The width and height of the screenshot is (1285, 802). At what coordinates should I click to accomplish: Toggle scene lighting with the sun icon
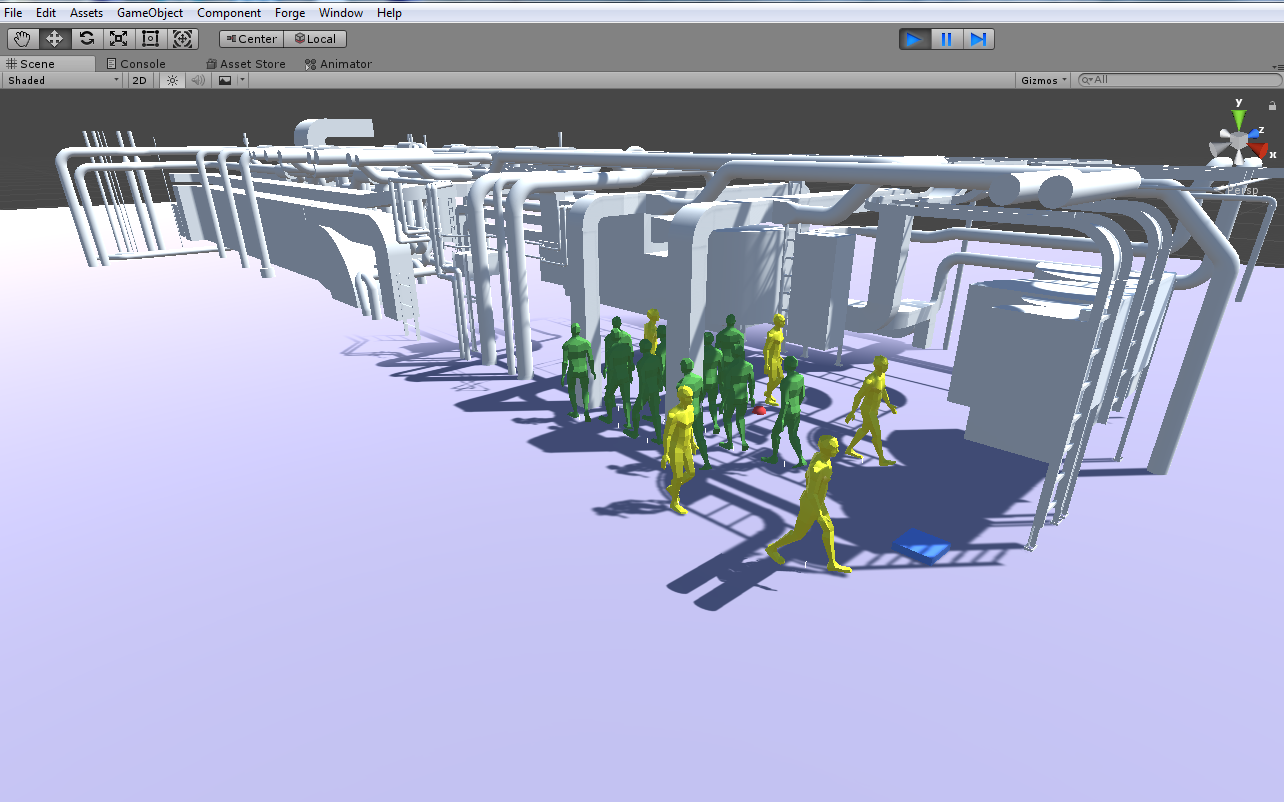tap(172, 80)
